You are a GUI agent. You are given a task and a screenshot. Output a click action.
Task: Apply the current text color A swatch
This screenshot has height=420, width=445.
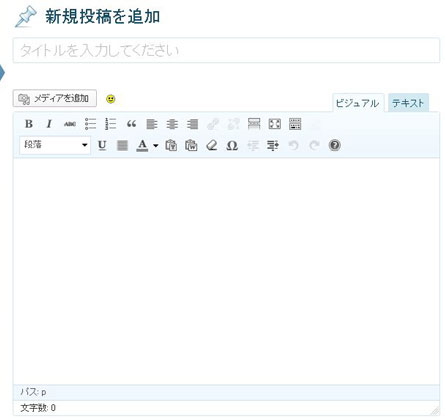tap(143, 145)
